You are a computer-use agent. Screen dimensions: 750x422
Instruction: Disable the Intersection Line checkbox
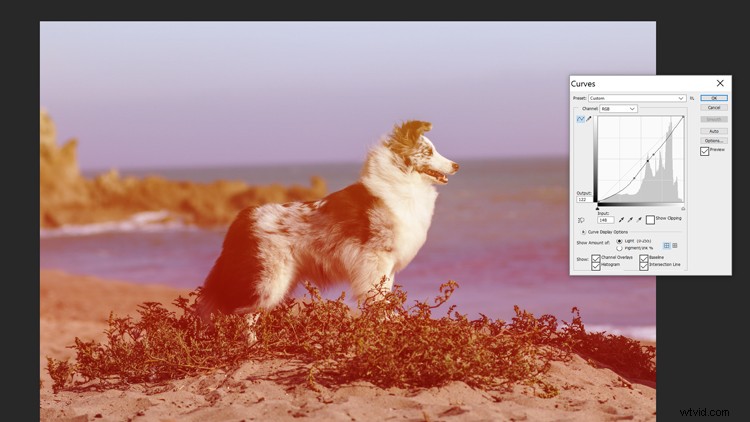[x=644, y=266]
